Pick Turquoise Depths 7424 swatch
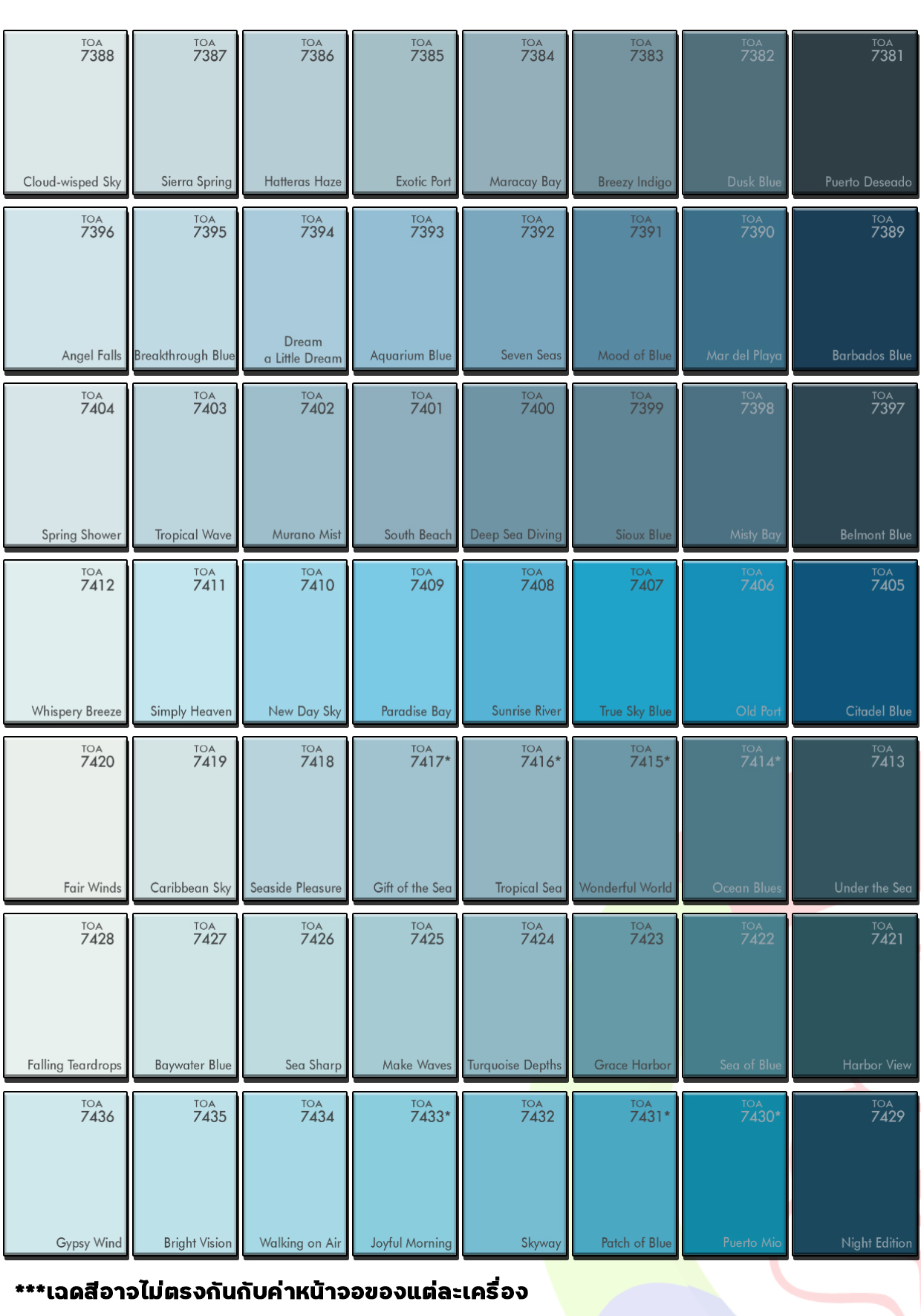 pos(515,996)
